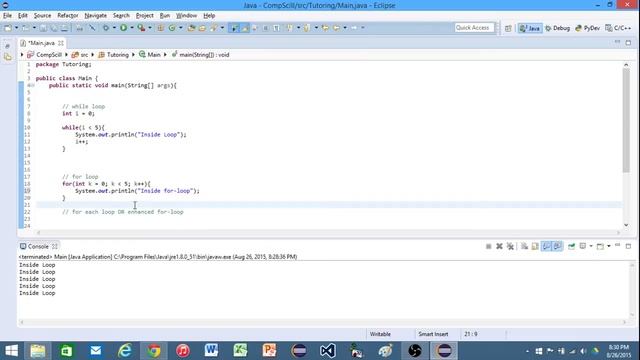Viewport: 640px width, 360px height.
Task: Open the Refactor menu
Action: pyautogui.click(x=68, y=16)
